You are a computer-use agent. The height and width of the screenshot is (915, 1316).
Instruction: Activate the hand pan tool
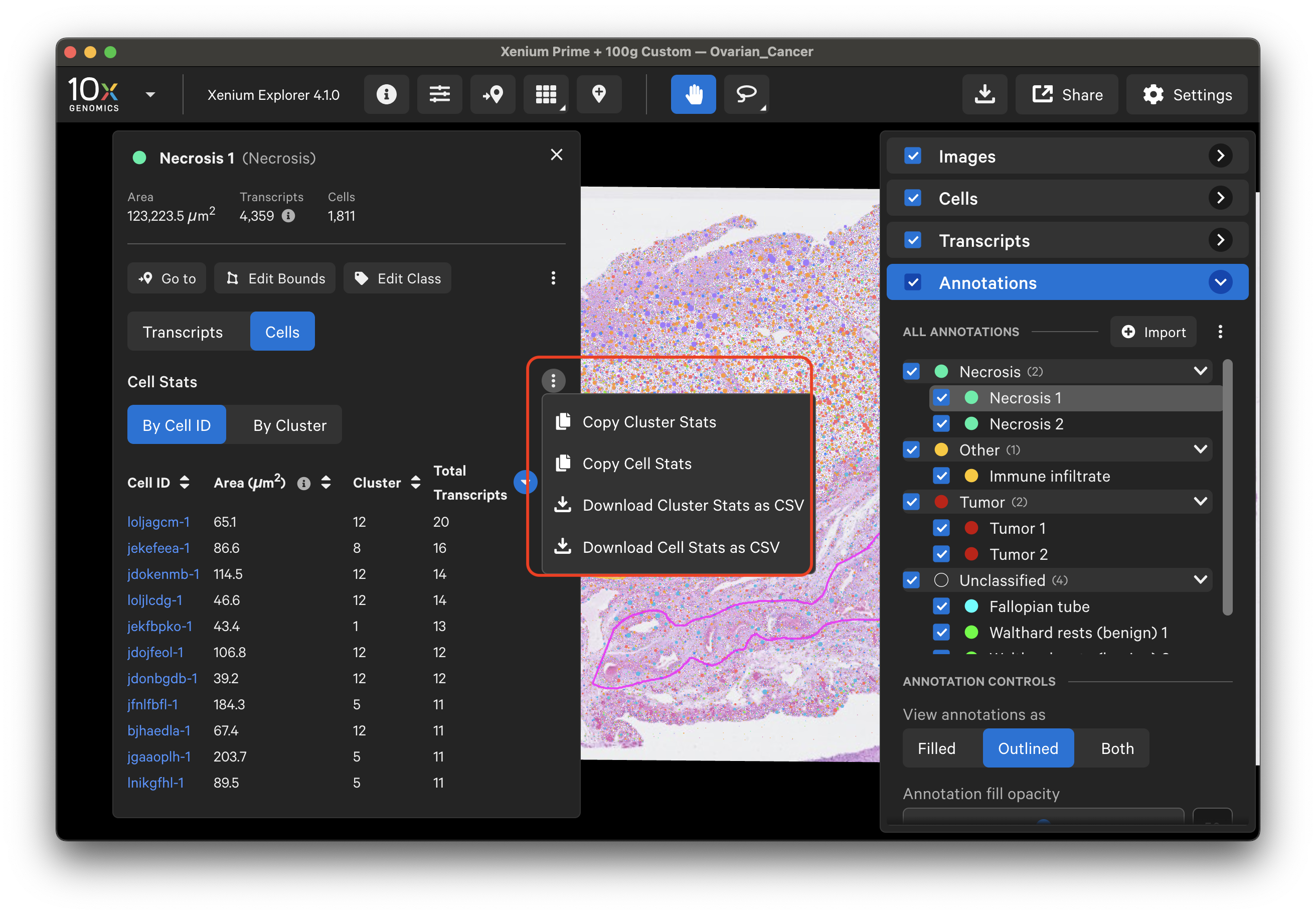(693, 94)
